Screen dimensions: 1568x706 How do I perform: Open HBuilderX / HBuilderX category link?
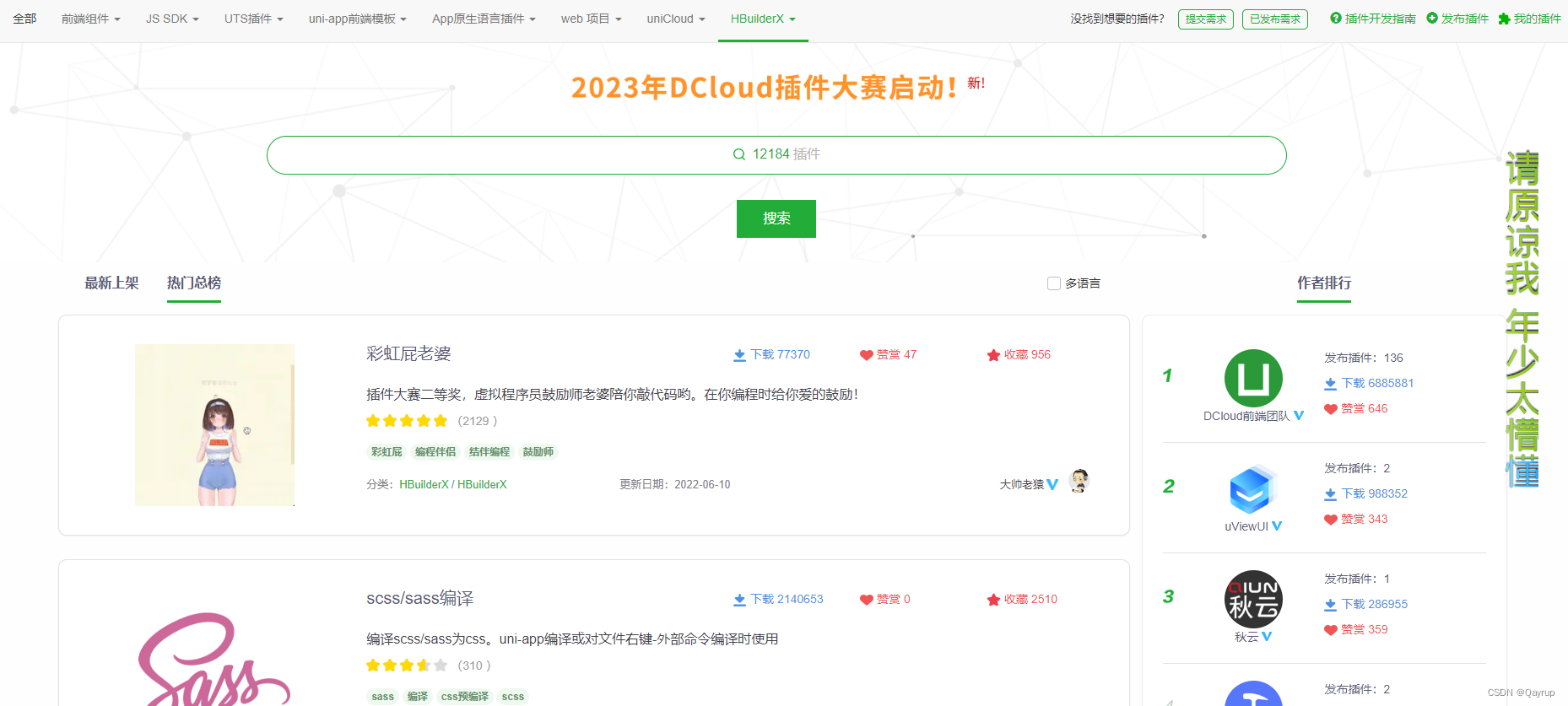pyautogui.click(x=453, y=484)
